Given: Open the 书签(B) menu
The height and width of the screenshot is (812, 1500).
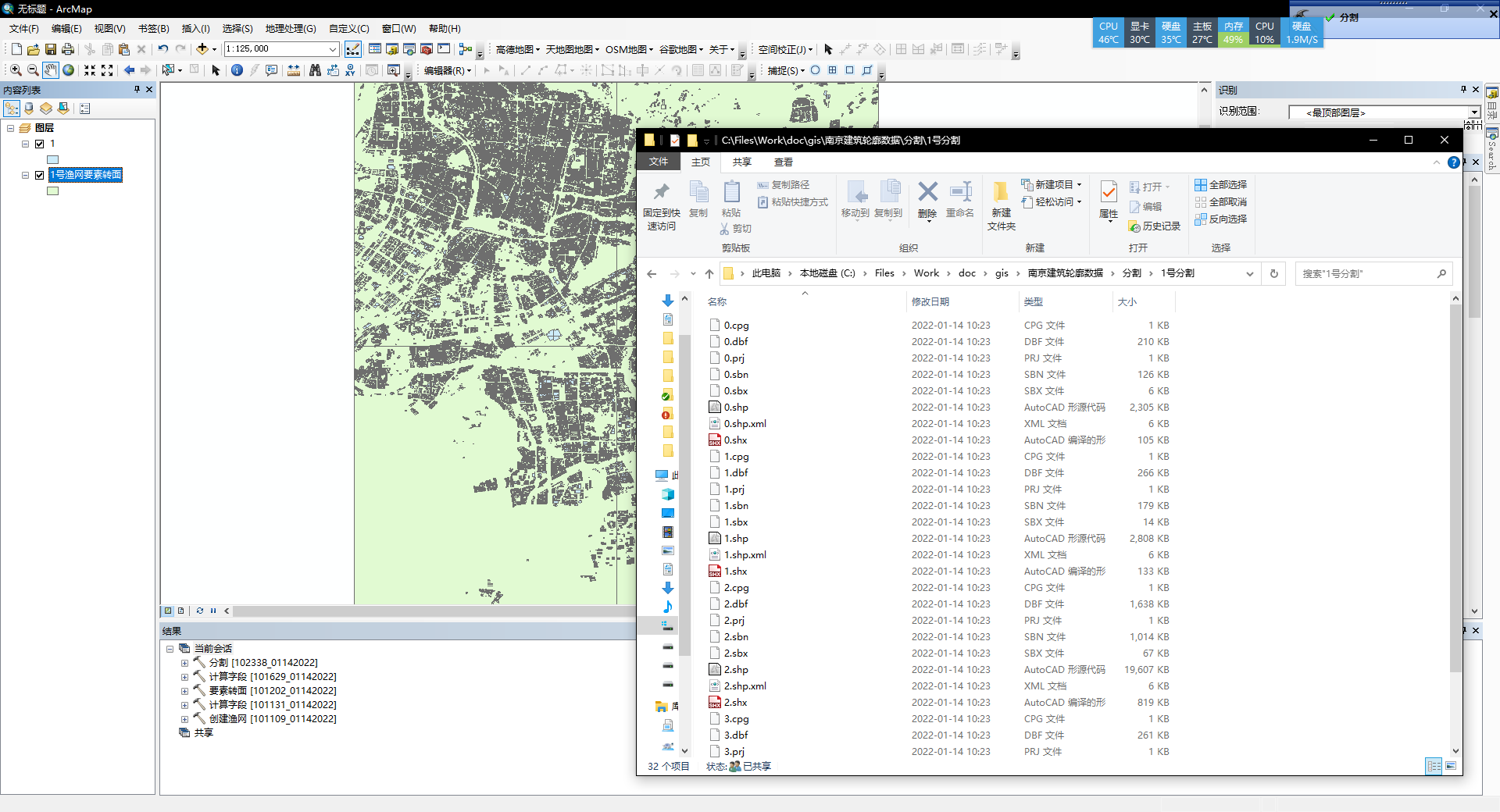Looking at the screenshot, I should pyautogui.click(x=154, y=29).
